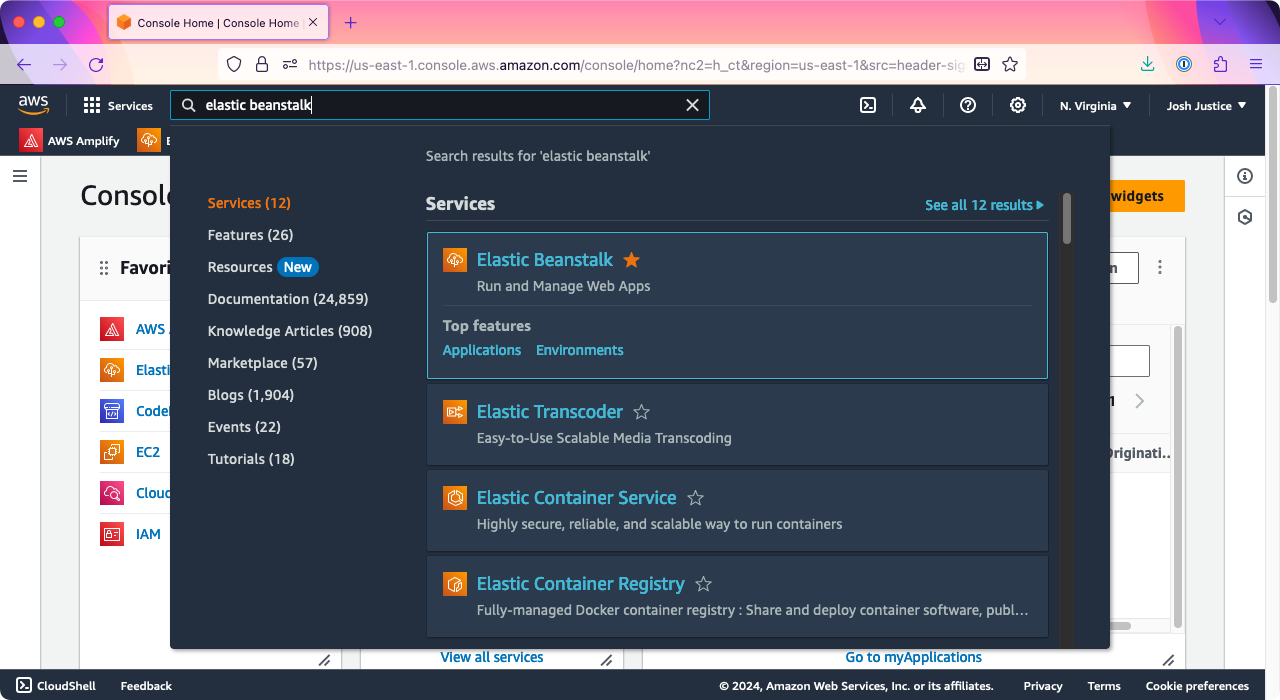The height and width of the screenshot is (700, 1280).
Task: Filter results by Tutorials (18)
Action: (251, 459)
